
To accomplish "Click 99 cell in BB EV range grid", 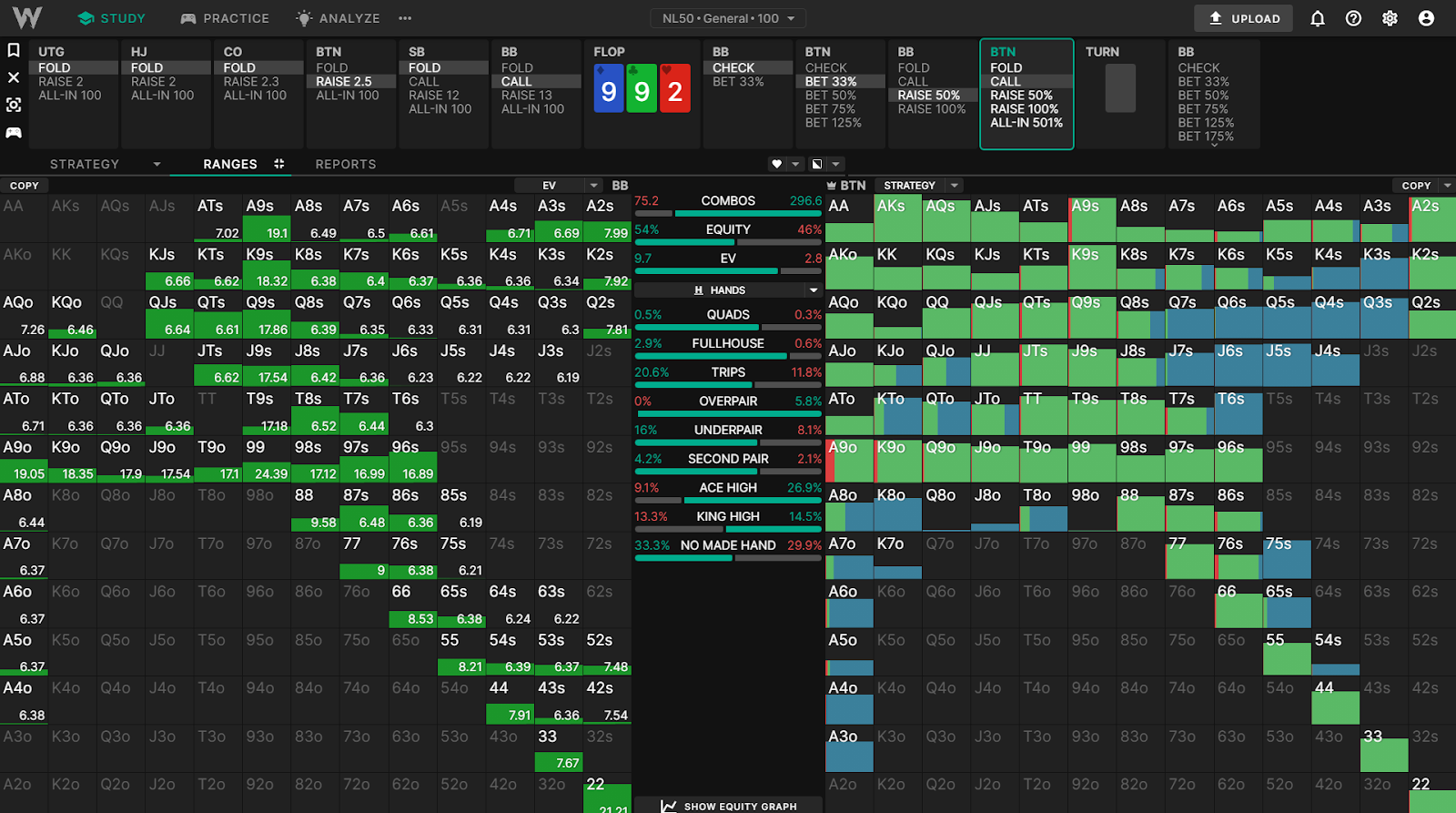I will click(267, 459).
